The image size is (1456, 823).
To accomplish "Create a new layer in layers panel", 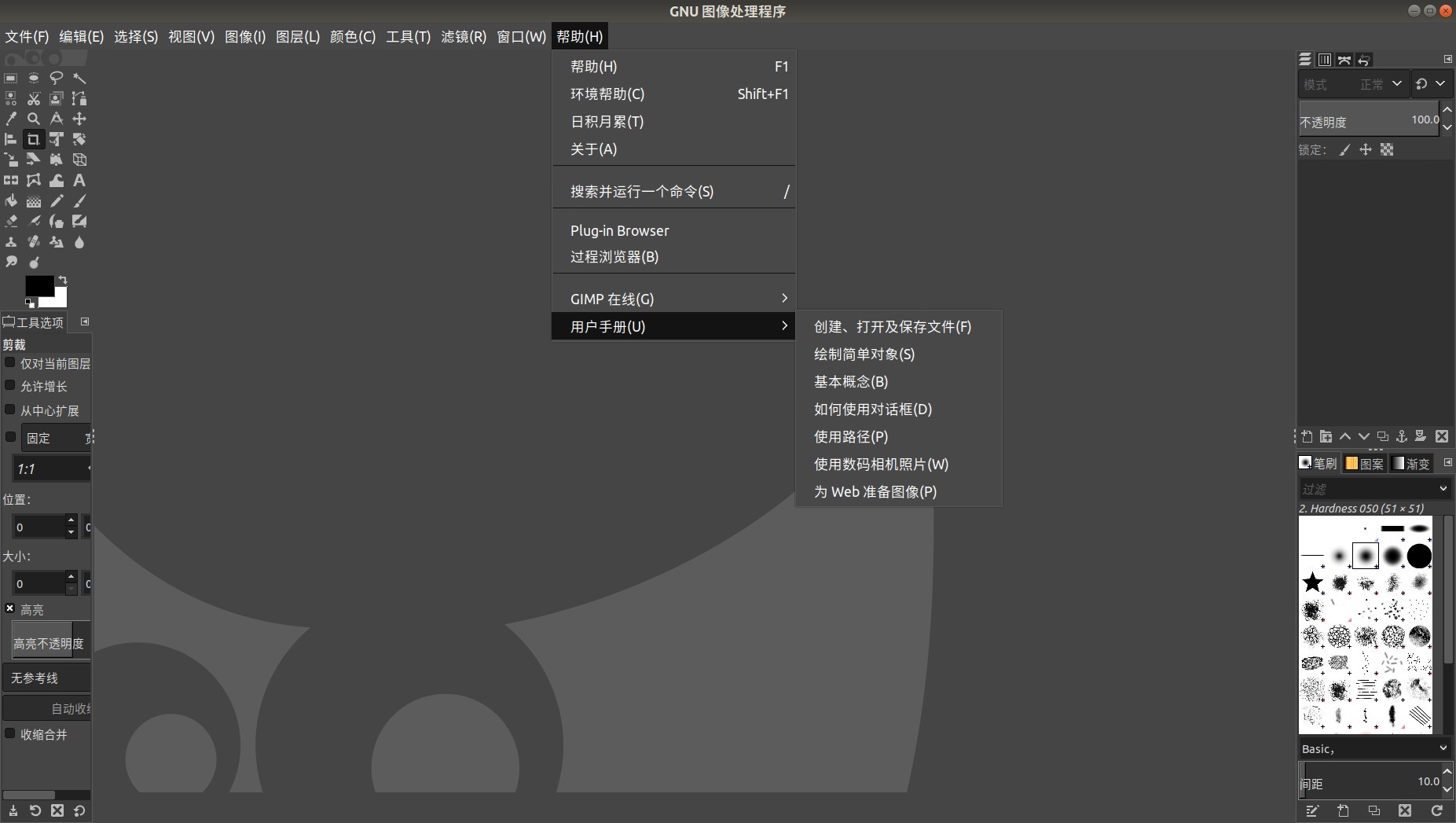I will (1307, 436).
